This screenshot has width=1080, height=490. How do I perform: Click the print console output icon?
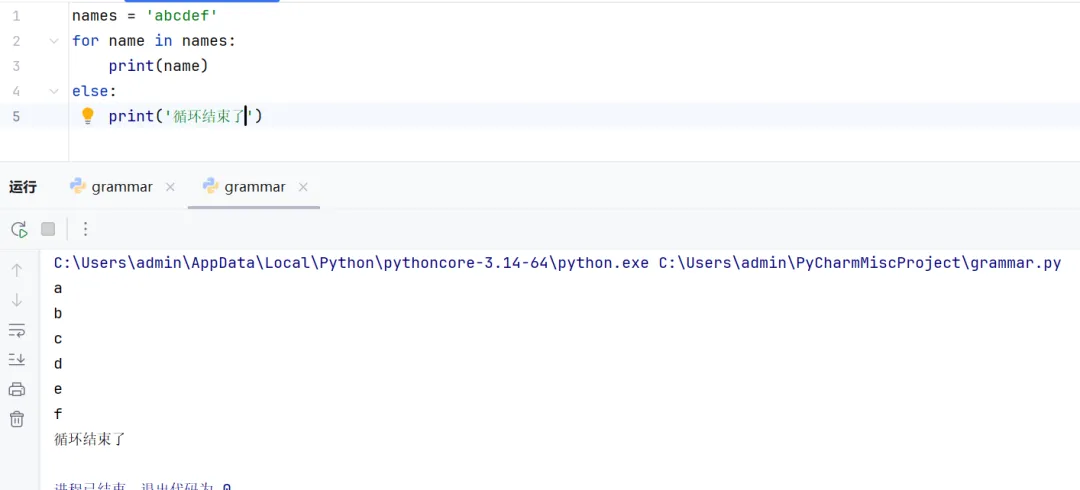pyautogui.click(x=17, y=389)
